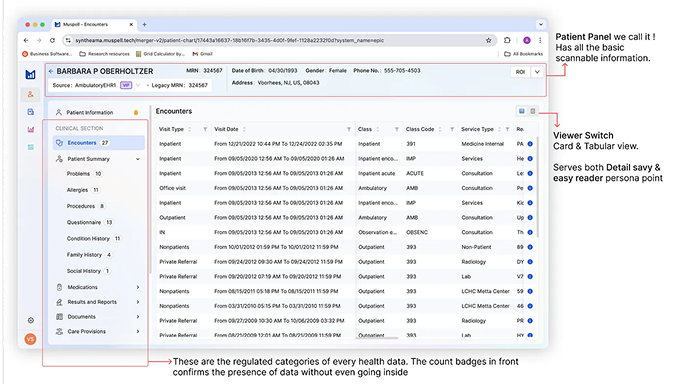Filter the Visit Type column
Viewport: 680px width, 385px height.
[x=205, y=129]
